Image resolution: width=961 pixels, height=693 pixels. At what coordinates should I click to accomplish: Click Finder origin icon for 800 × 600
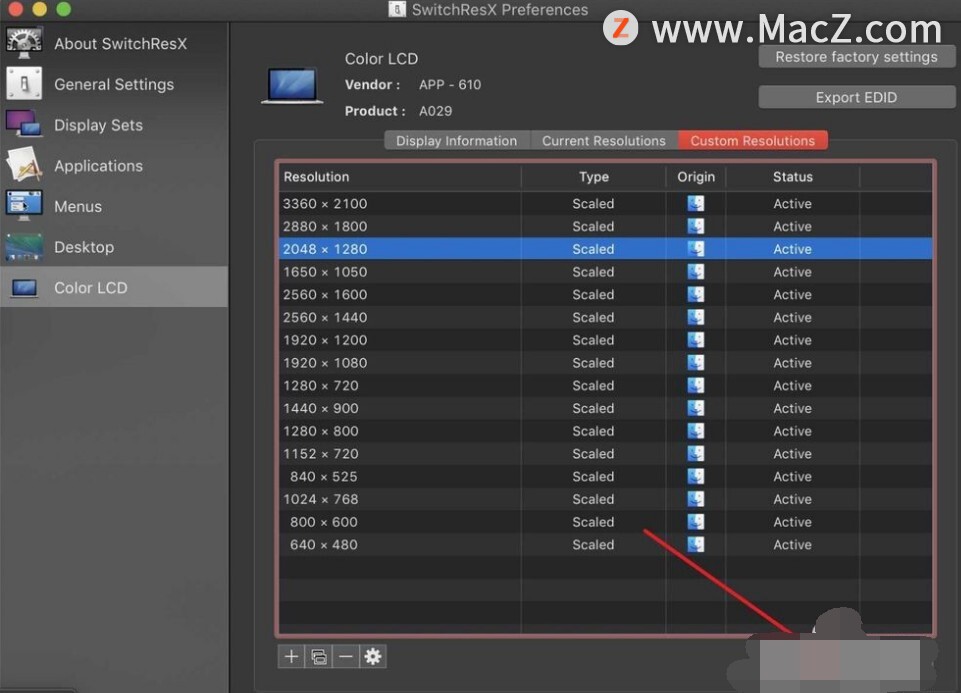pyautogui.click(x=696, y=521)
